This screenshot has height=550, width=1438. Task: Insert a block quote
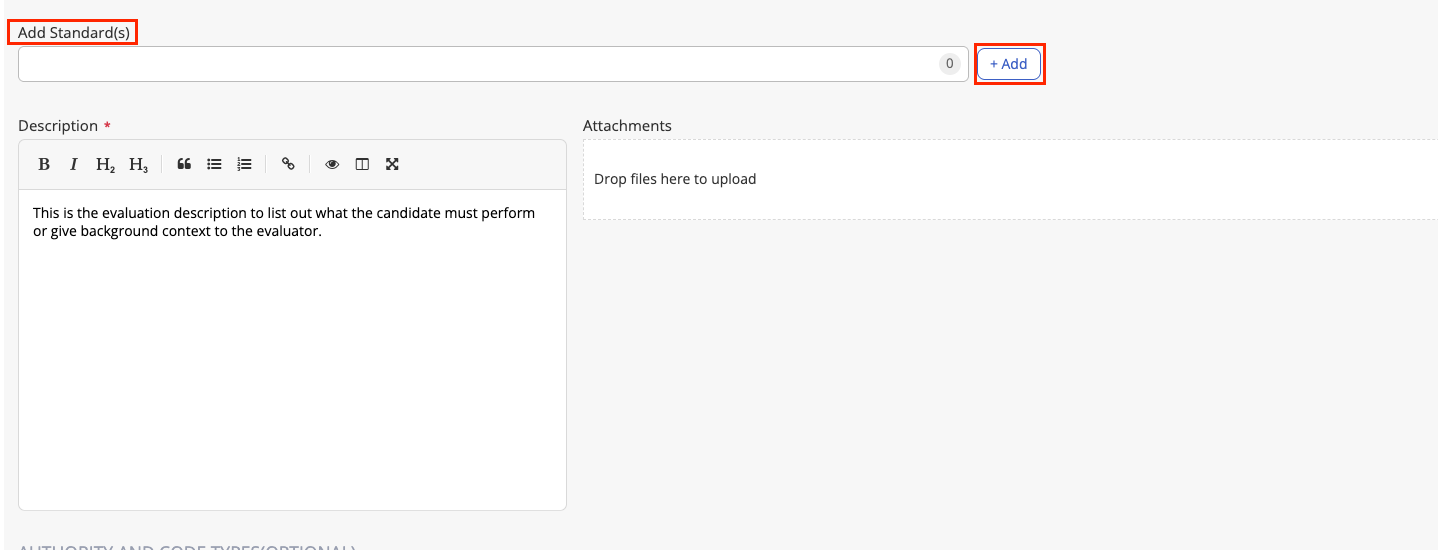[184, 165]
